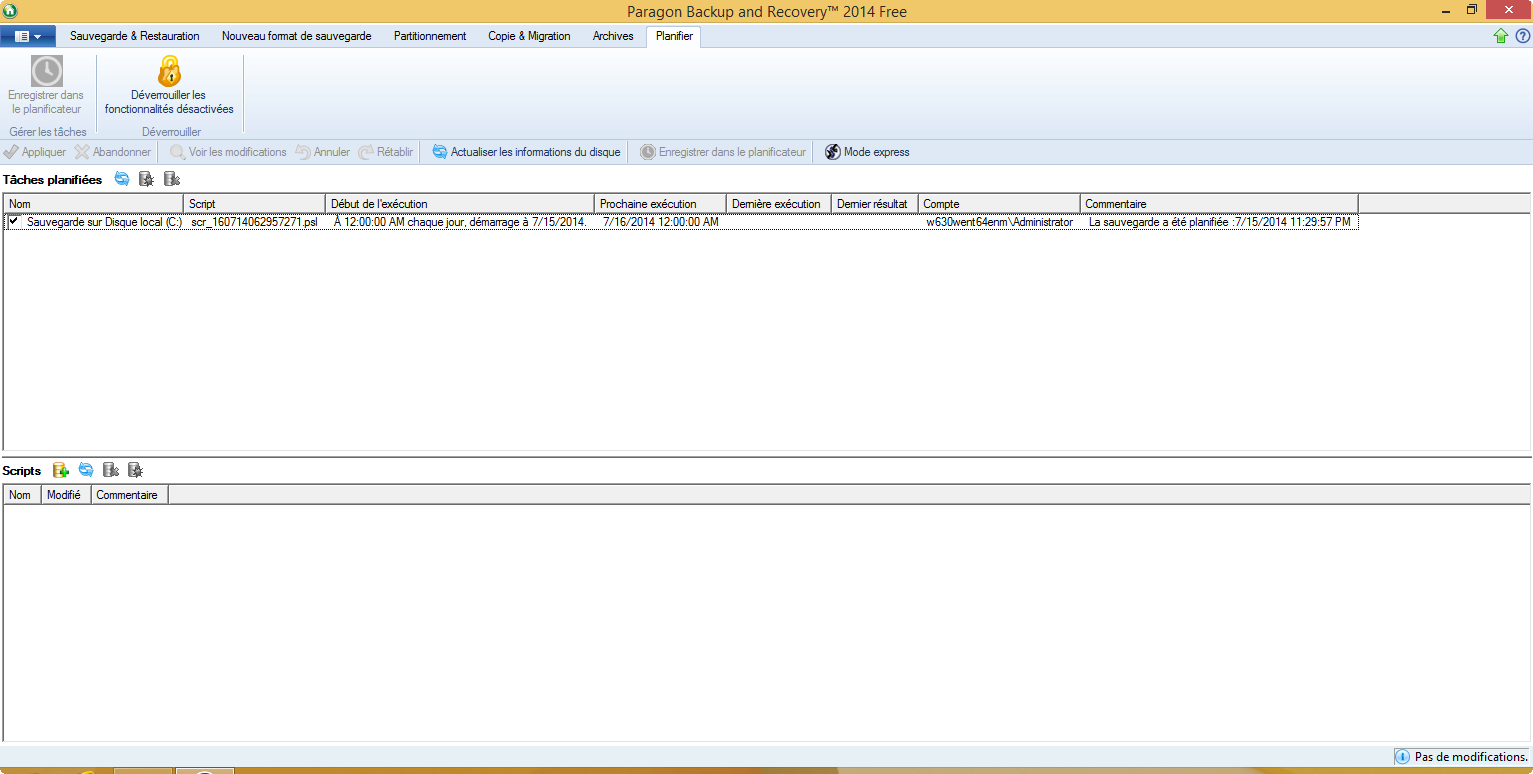Click Scripts panel Nom column header
1533x774 pixels.
coord(22,494)
